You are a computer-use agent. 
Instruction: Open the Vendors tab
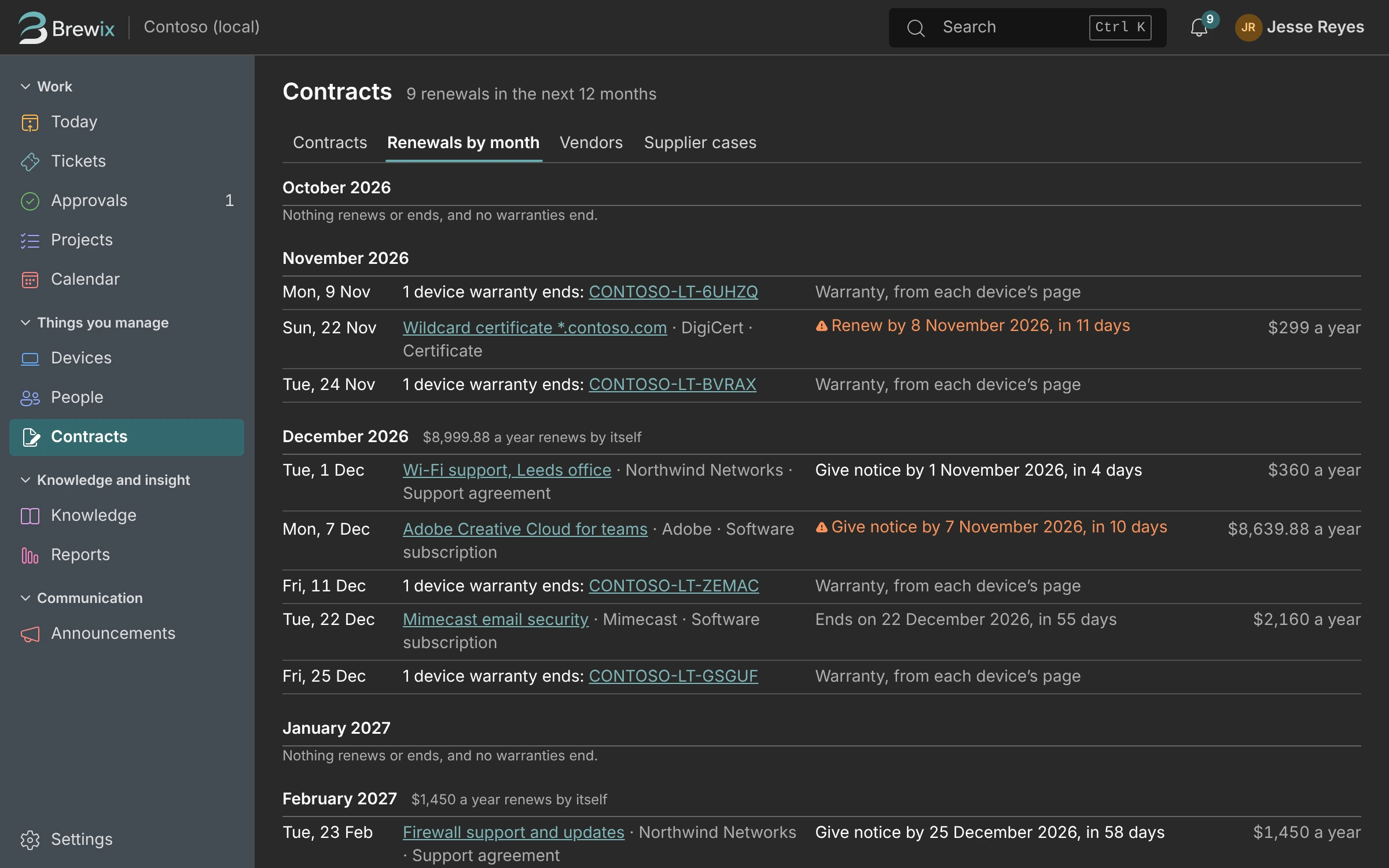pos(591,142)
